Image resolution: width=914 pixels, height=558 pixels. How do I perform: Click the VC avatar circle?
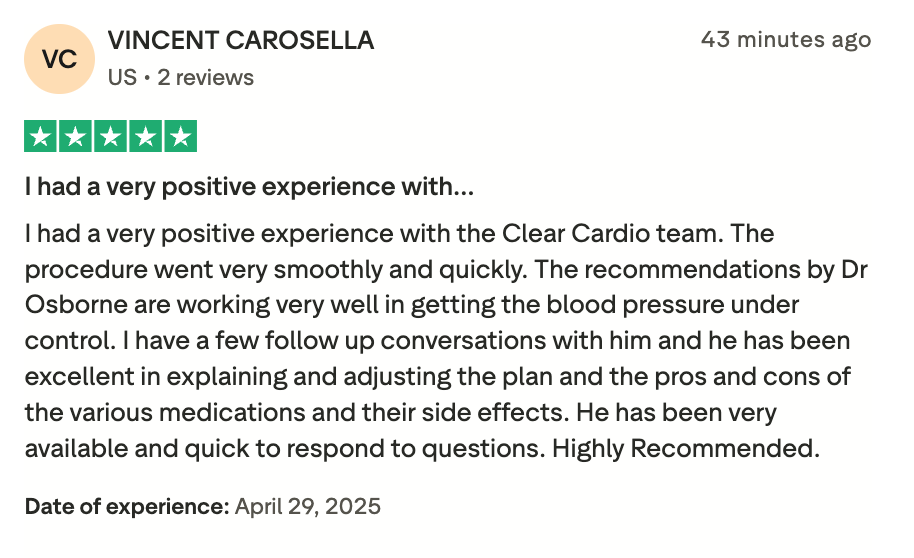tap(59, 59)
